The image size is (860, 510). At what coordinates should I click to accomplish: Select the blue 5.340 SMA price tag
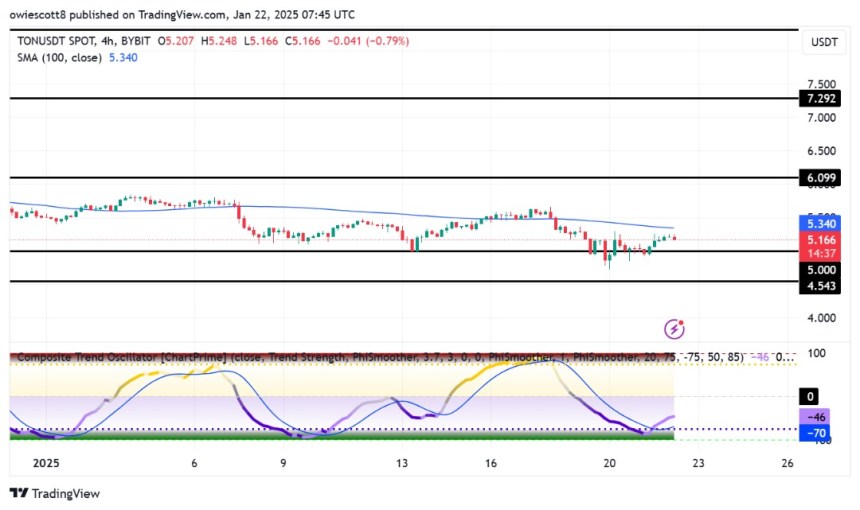[821, 224]
